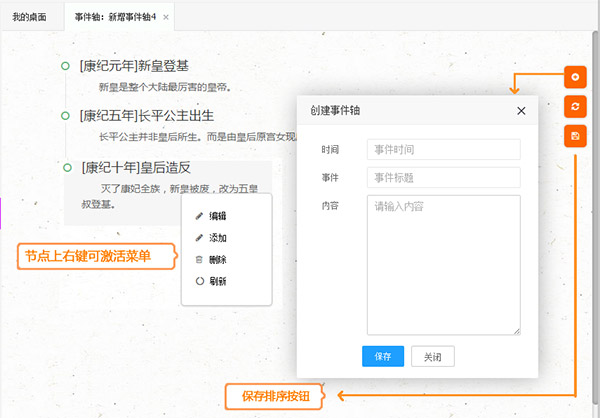This screenshot has height=418, width=600.
Task: Click the 请输入内容 text area
Action: coord(443,264)
